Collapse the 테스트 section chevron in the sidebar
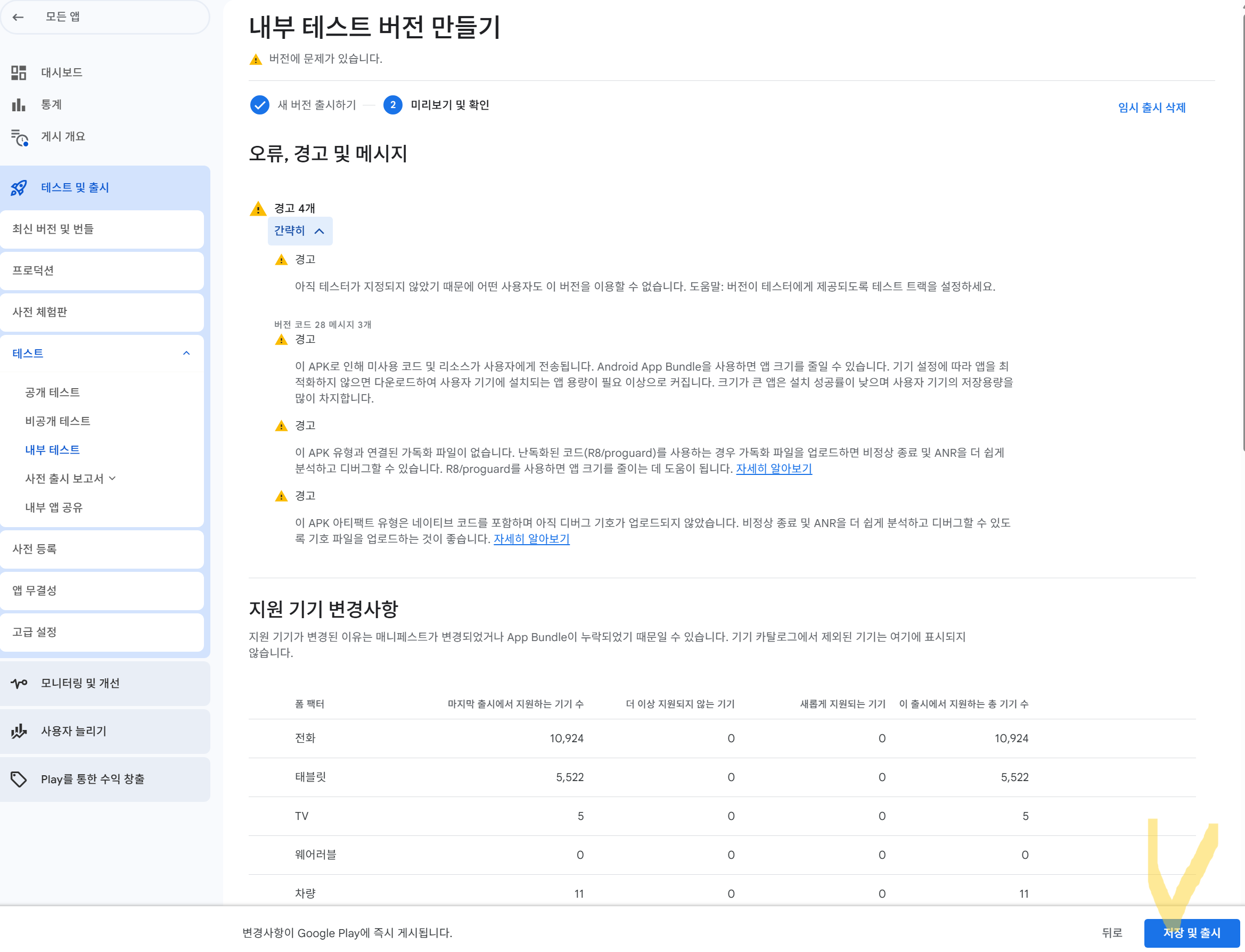Viewport: 1245px width, 952px height. tap(186, 354)
